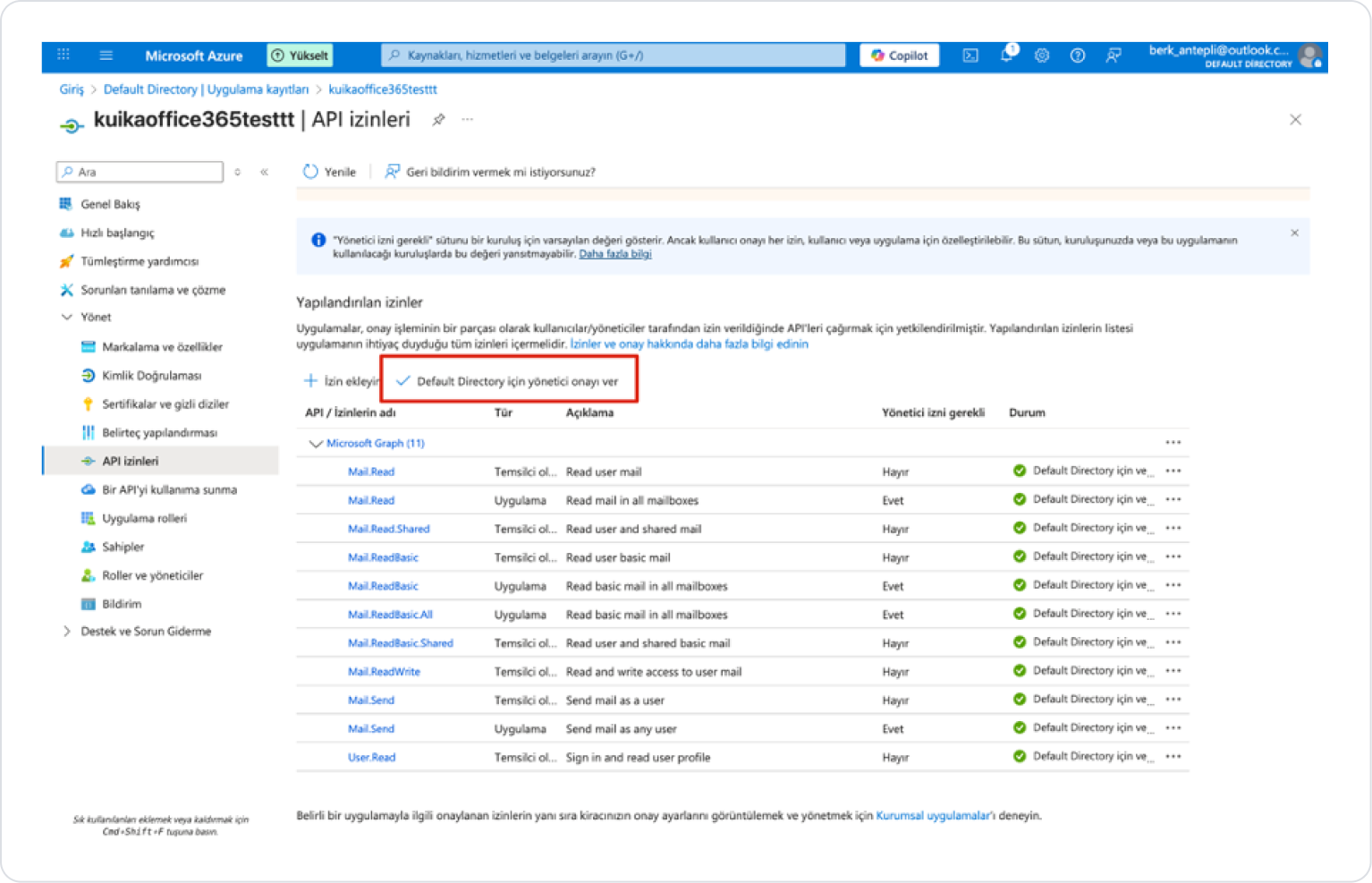Viewport: 1372px width, 883px height.
Task: Collapse the Microsoft Graph (11) group
Action: pos(315,444)
